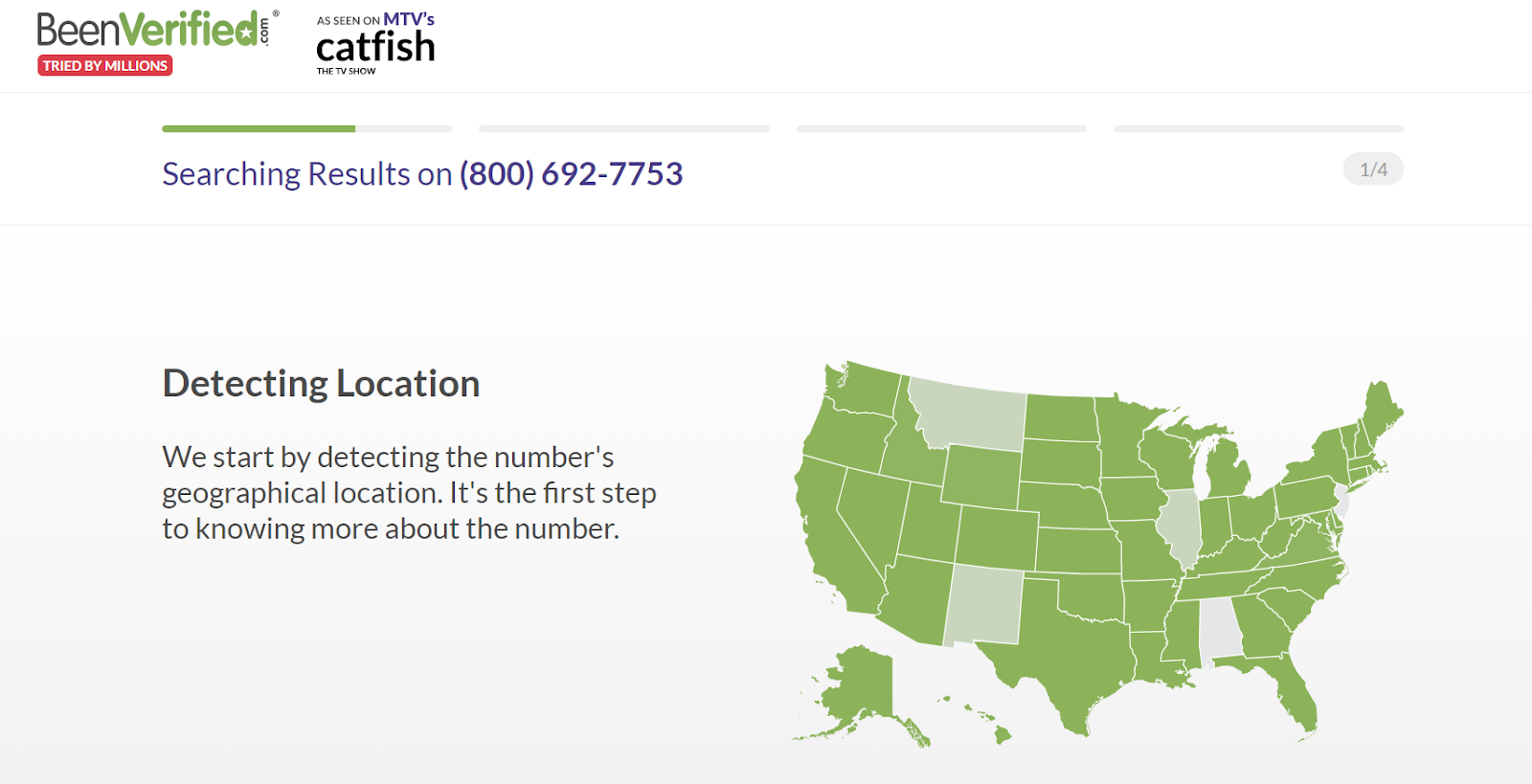
Task: Click the Searching Results on text
Action: pyautogui.click(x=306, y=173)
